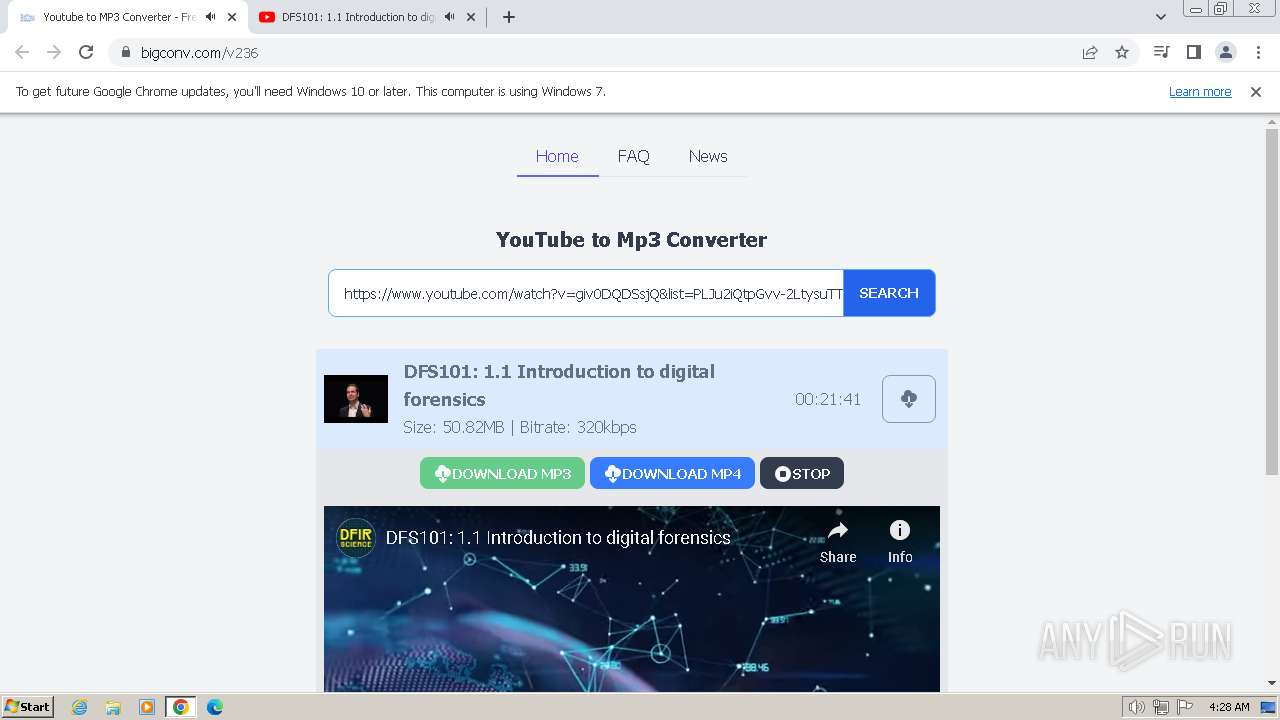Viewport: 1280px width, 720px height.
Task: Mute the Youtube to MP3 Converter tab
Action: 210,17
